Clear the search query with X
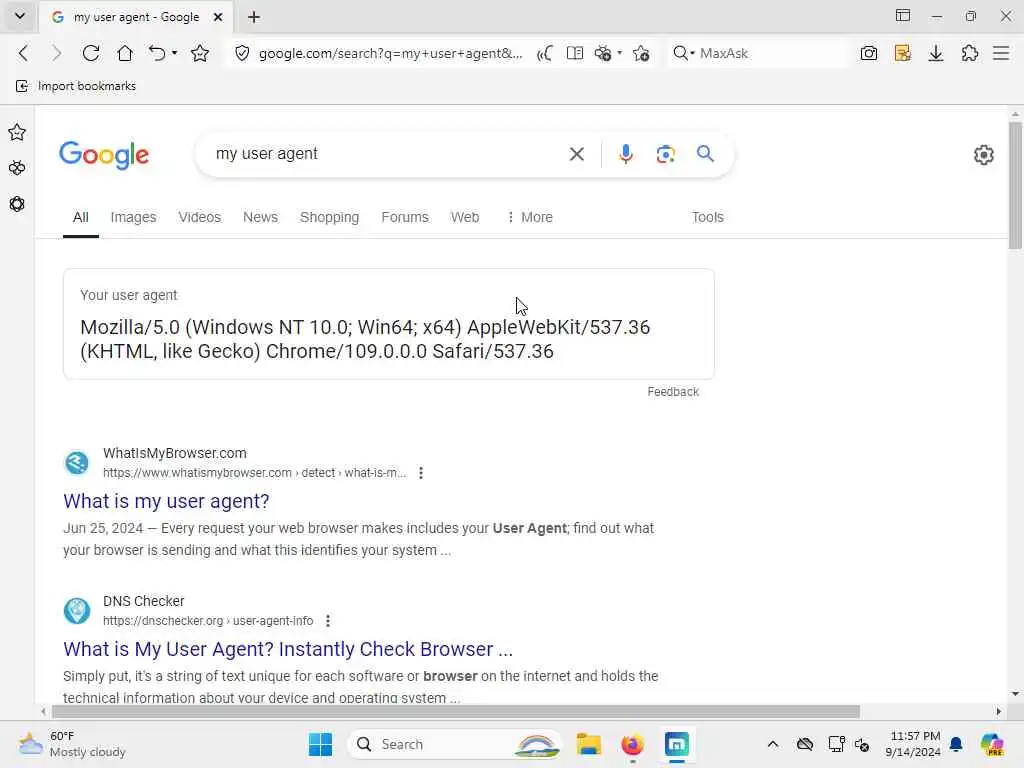This screenshot has width=1024, height=768. 577,154
